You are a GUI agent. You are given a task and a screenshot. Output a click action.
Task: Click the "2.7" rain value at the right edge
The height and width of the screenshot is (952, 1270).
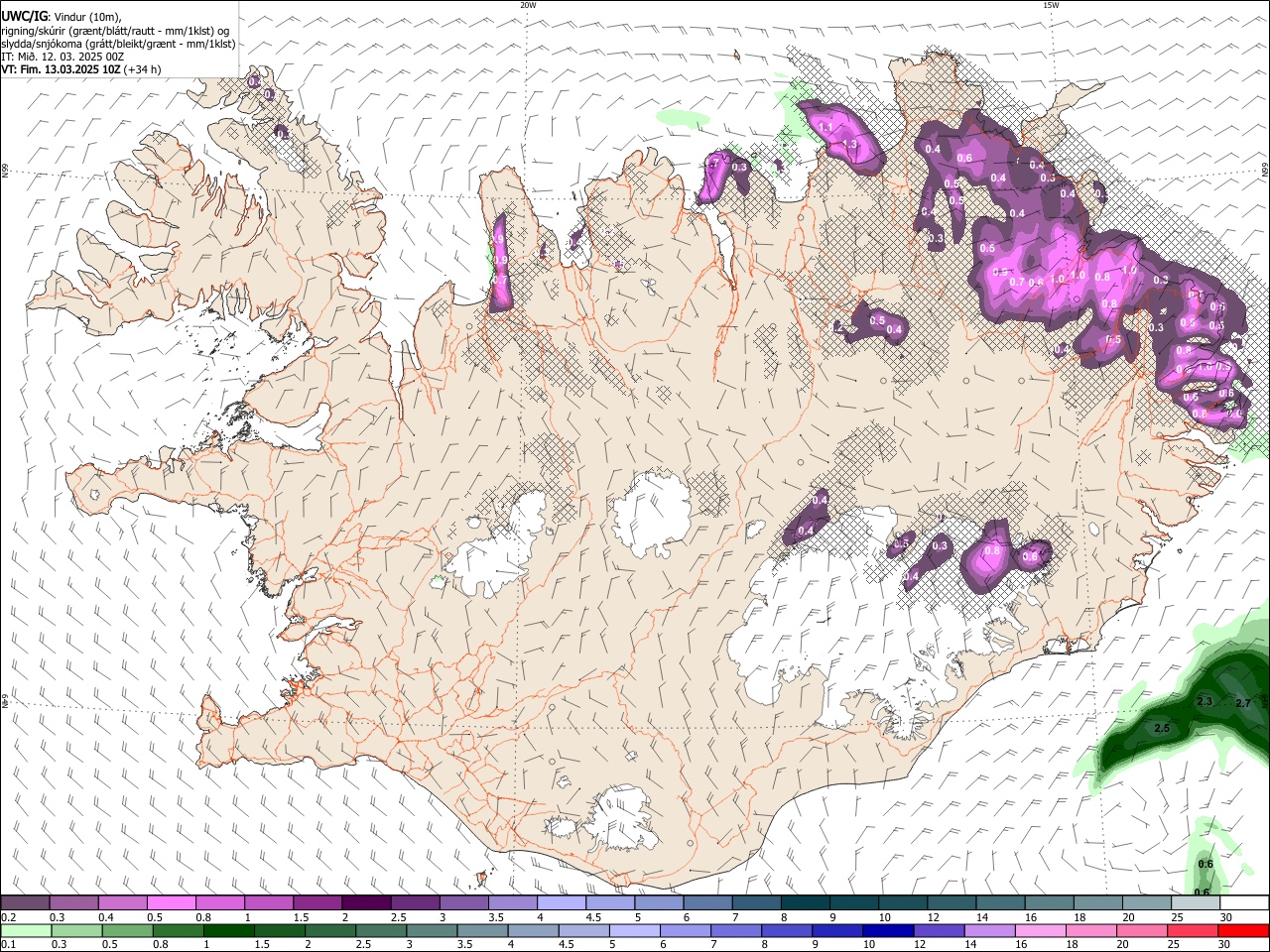tap(1243, 703)
